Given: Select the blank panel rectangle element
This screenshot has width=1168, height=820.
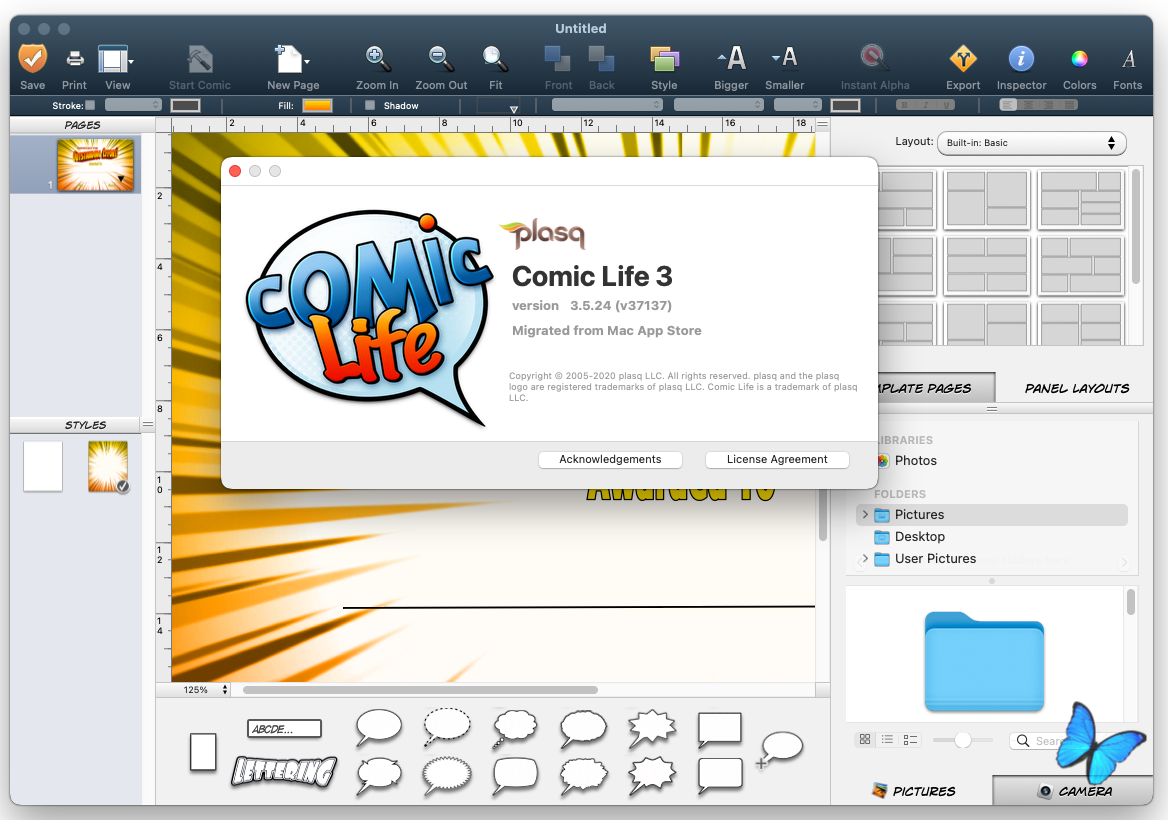Looking at the screenshot, I should (x=203, y=751).
